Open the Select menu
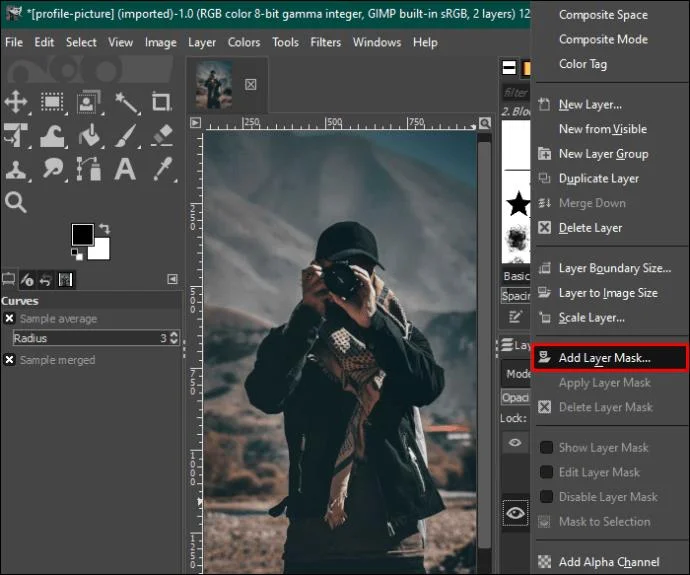690x575 pixels. (81, 42)
